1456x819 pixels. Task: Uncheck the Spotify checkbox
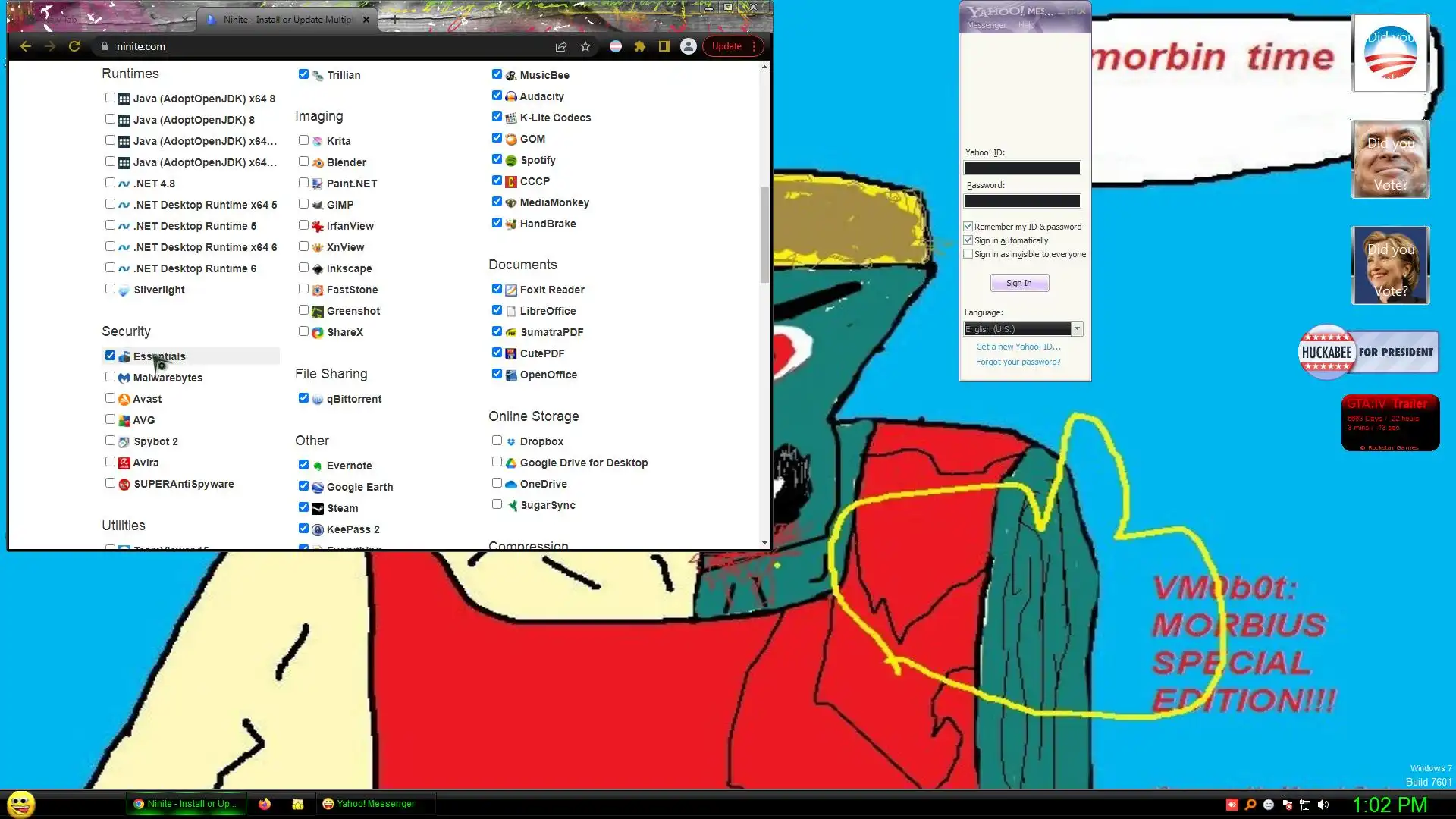(x=497, y=159)
